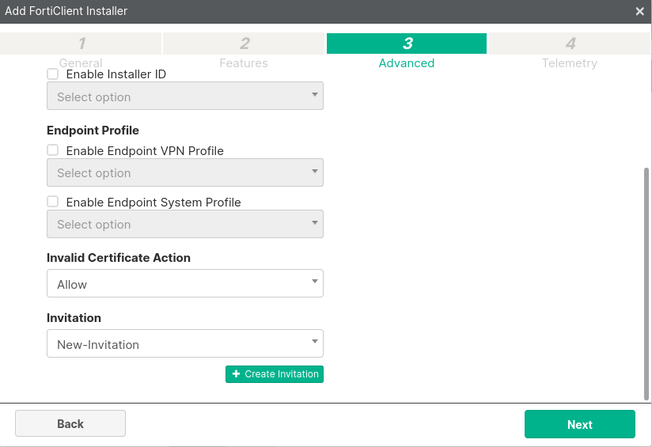This screenshot has height=447, width=652.
Task: Tick Enable Endpoint VPN Profile checkbox
Action: click(53, 150)
